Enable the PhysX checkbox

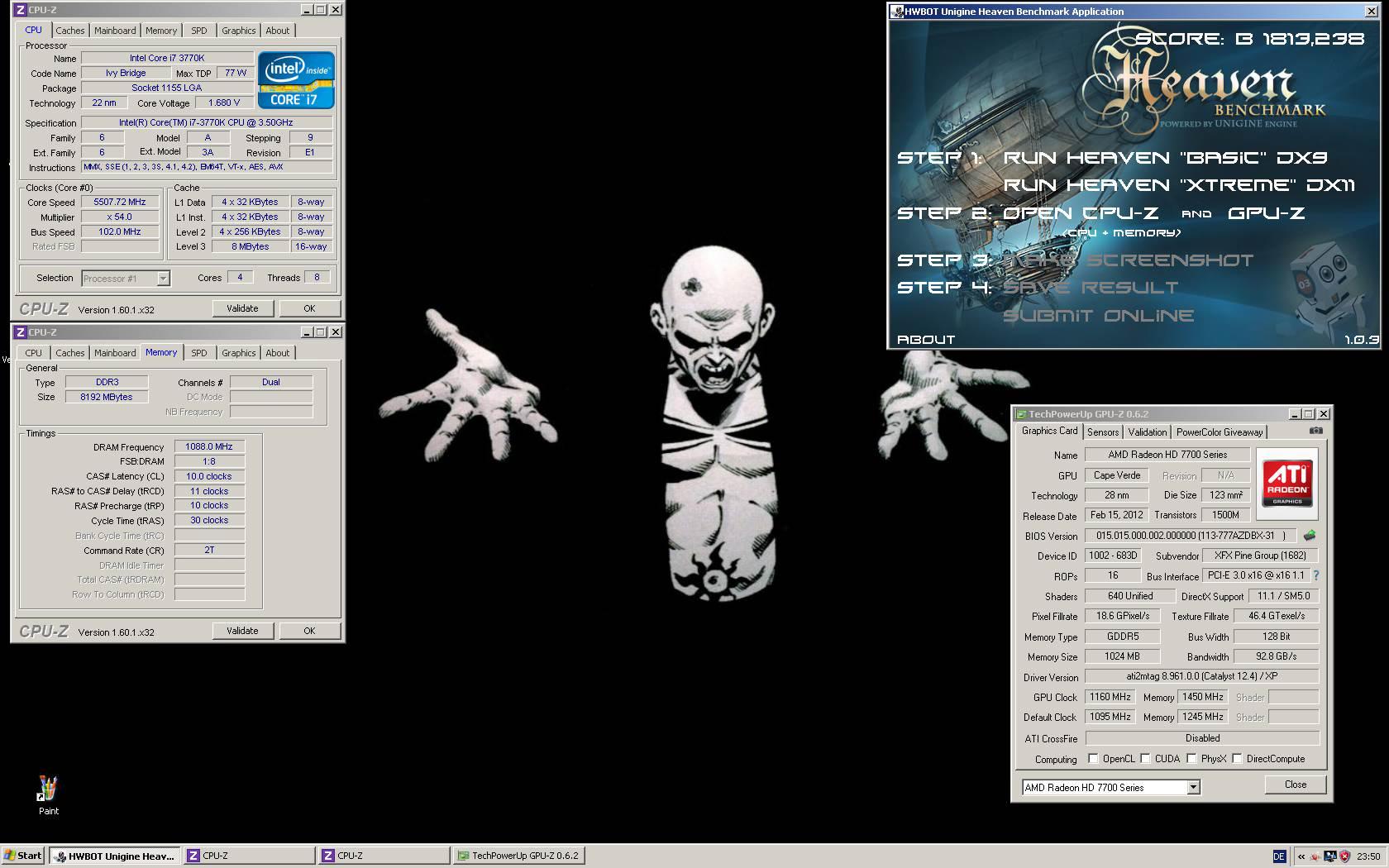(1191, 758)
